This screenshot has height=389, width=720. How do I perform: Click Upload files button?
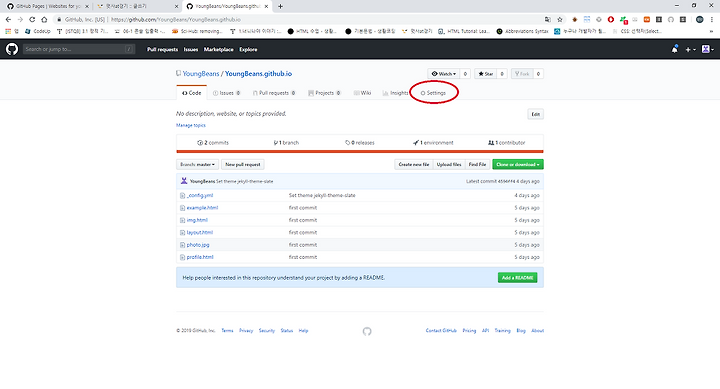click(449, 164)
